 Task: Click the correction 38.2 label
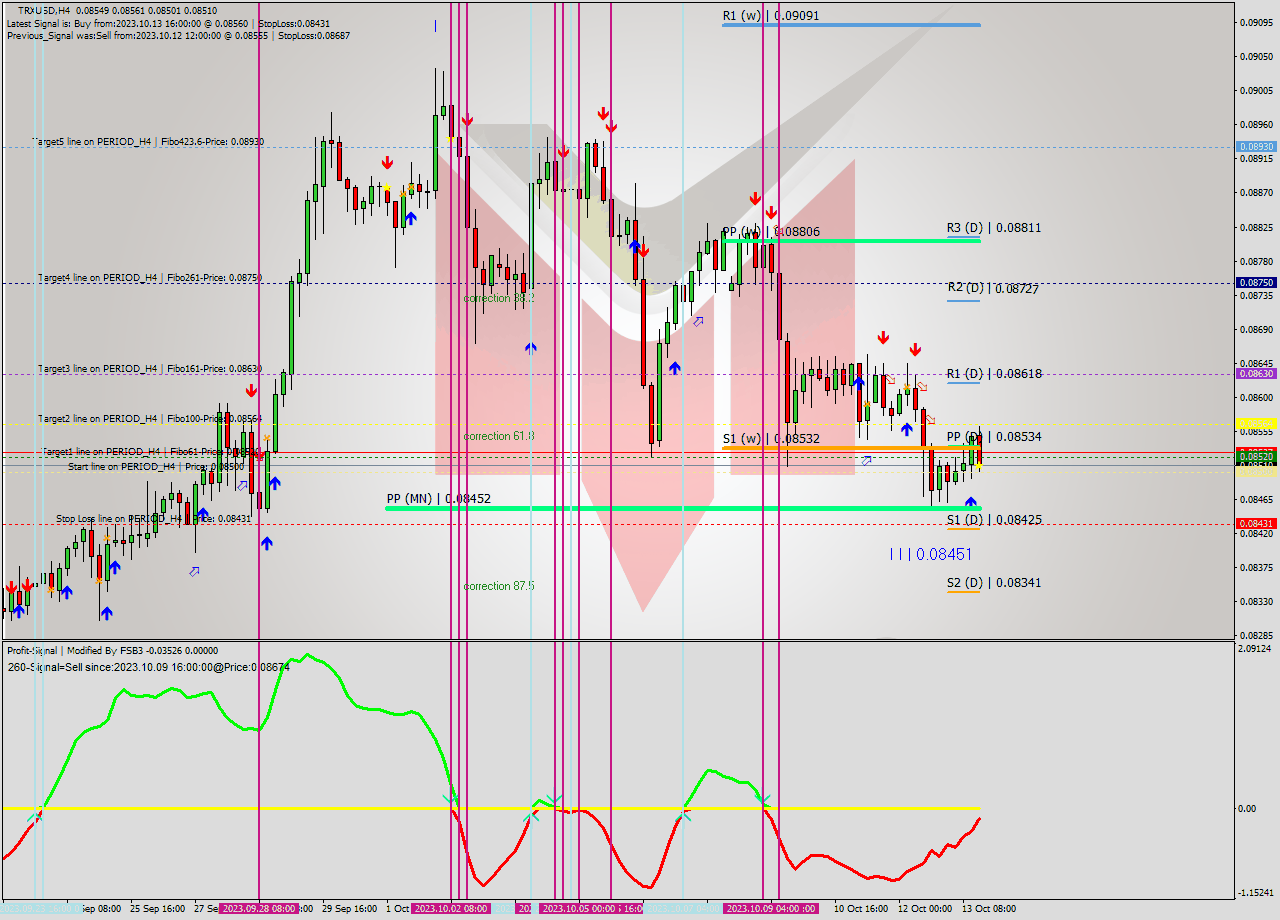(499, 298)
